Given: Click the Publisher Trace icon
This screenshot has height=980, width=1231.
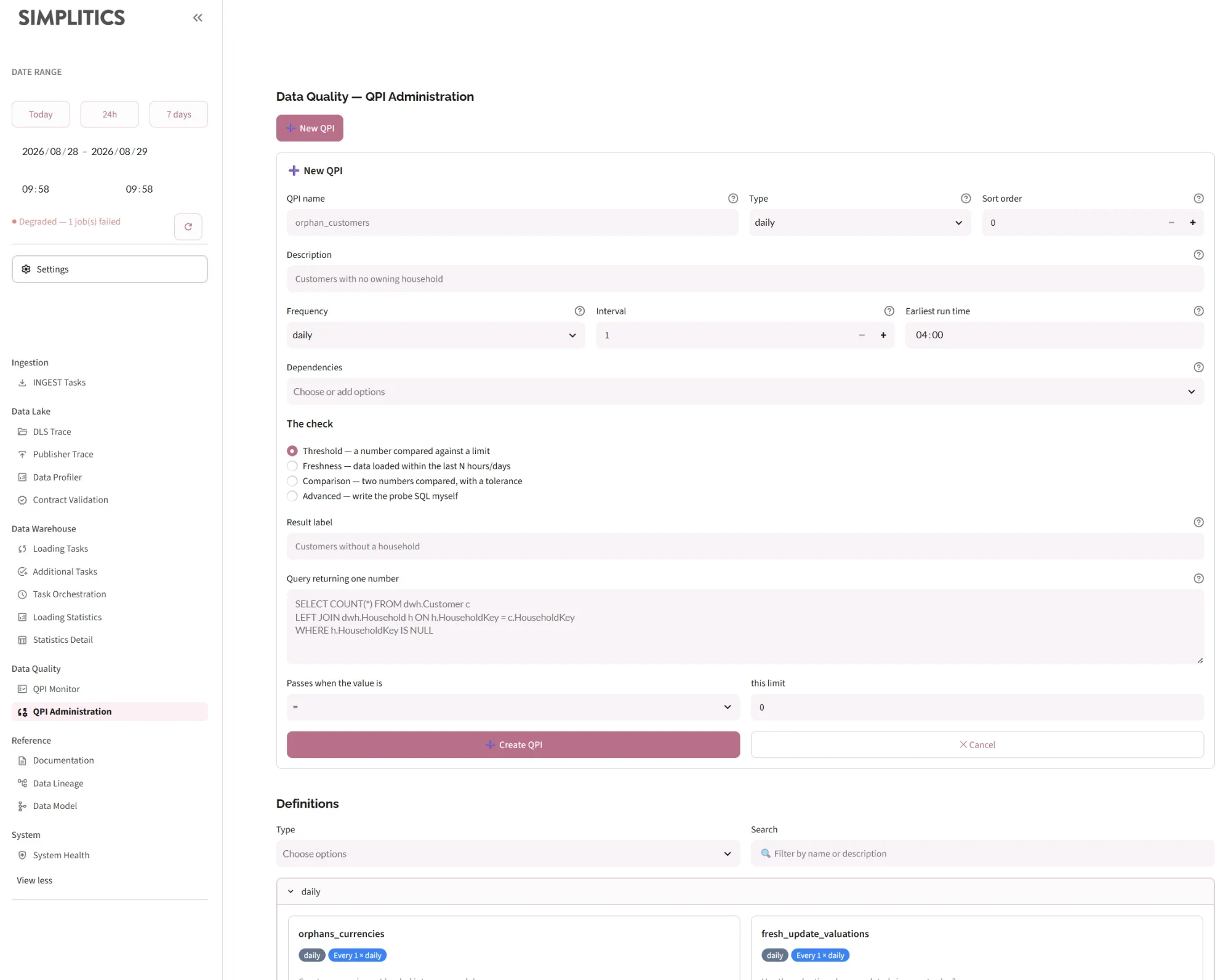Looking at the screenshot, I should [x=22, y=455].
